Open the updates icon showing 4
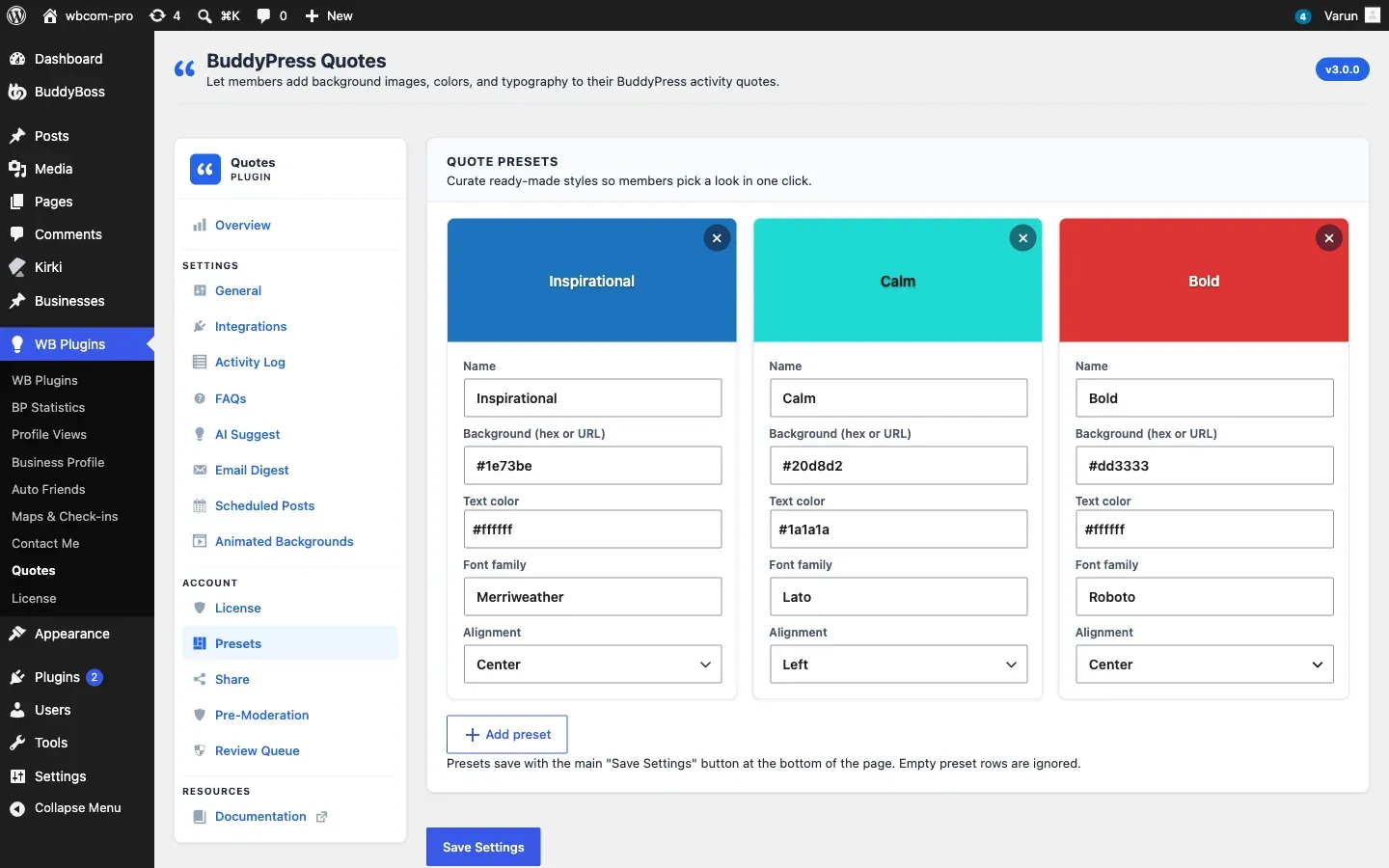 tap(165, 15)
